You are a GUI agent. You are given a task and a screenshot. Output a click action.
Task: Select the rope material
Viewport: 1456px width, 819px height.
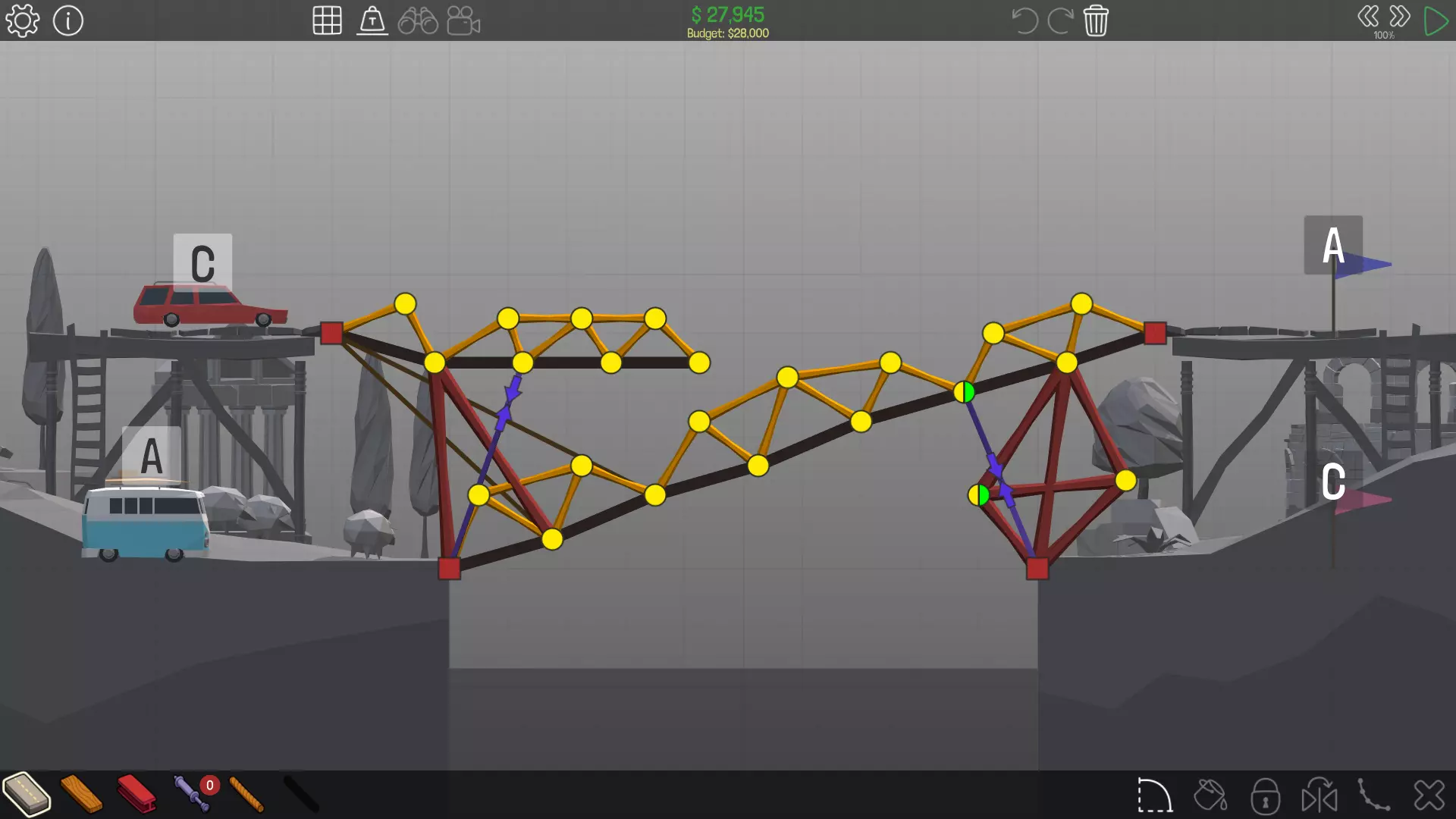[246, 794]
